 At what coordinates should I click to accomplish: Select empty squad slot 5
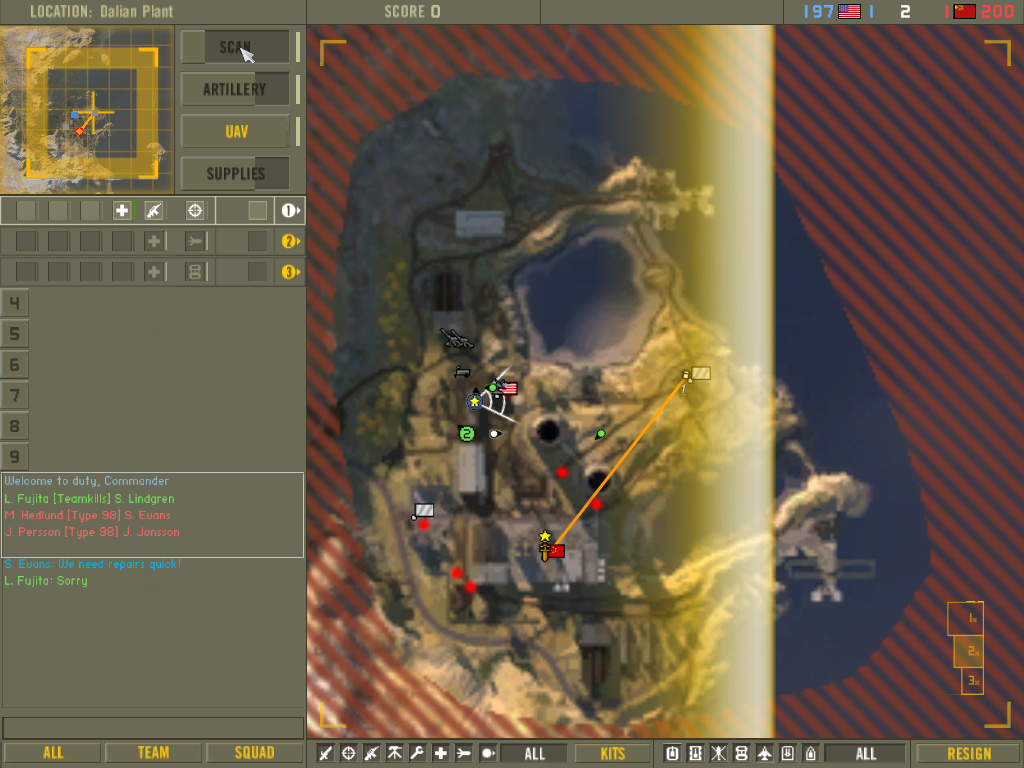click(14, 334)
